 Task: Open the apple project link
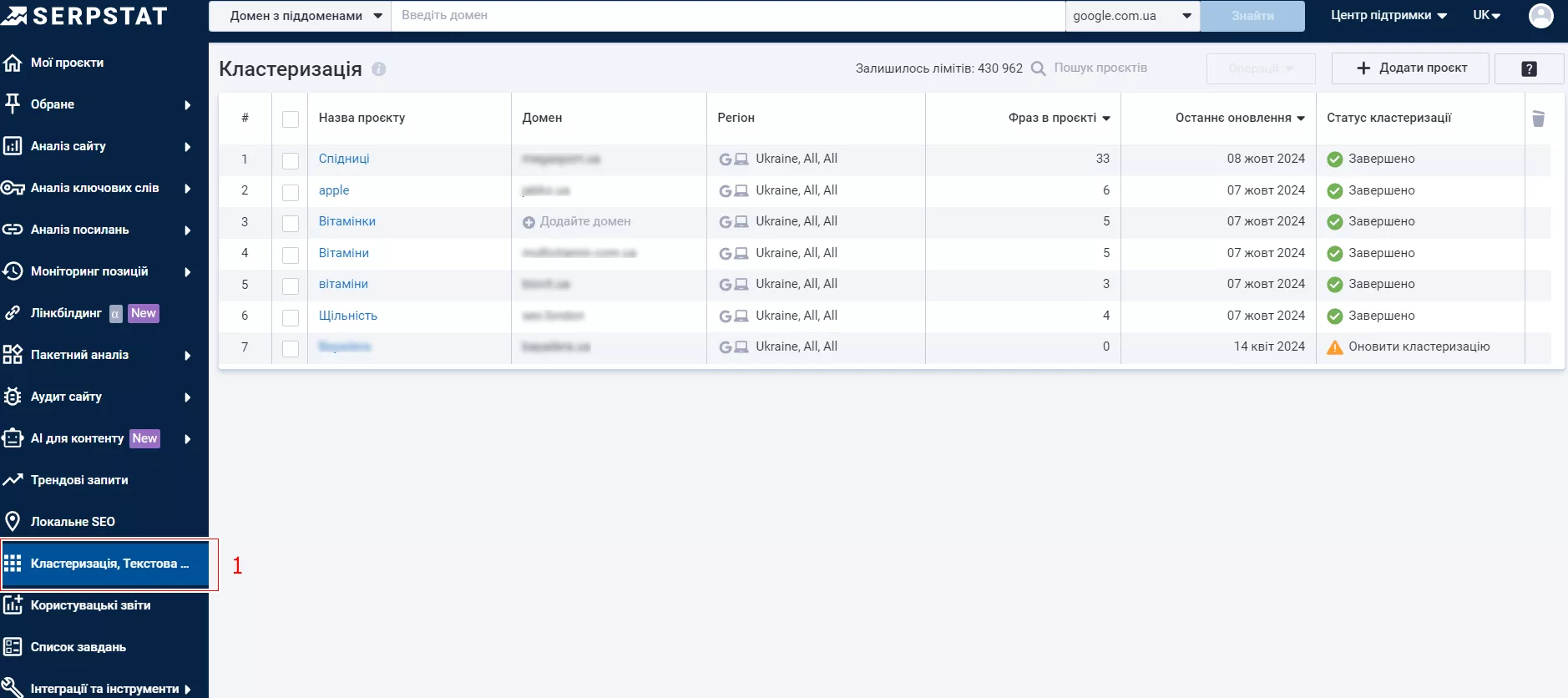(334, 190)
